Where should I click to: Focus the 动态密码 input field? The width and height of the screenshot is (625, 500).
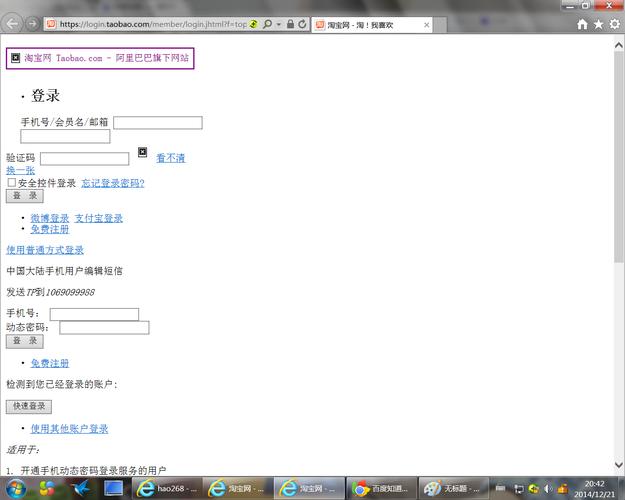point(104,328)
